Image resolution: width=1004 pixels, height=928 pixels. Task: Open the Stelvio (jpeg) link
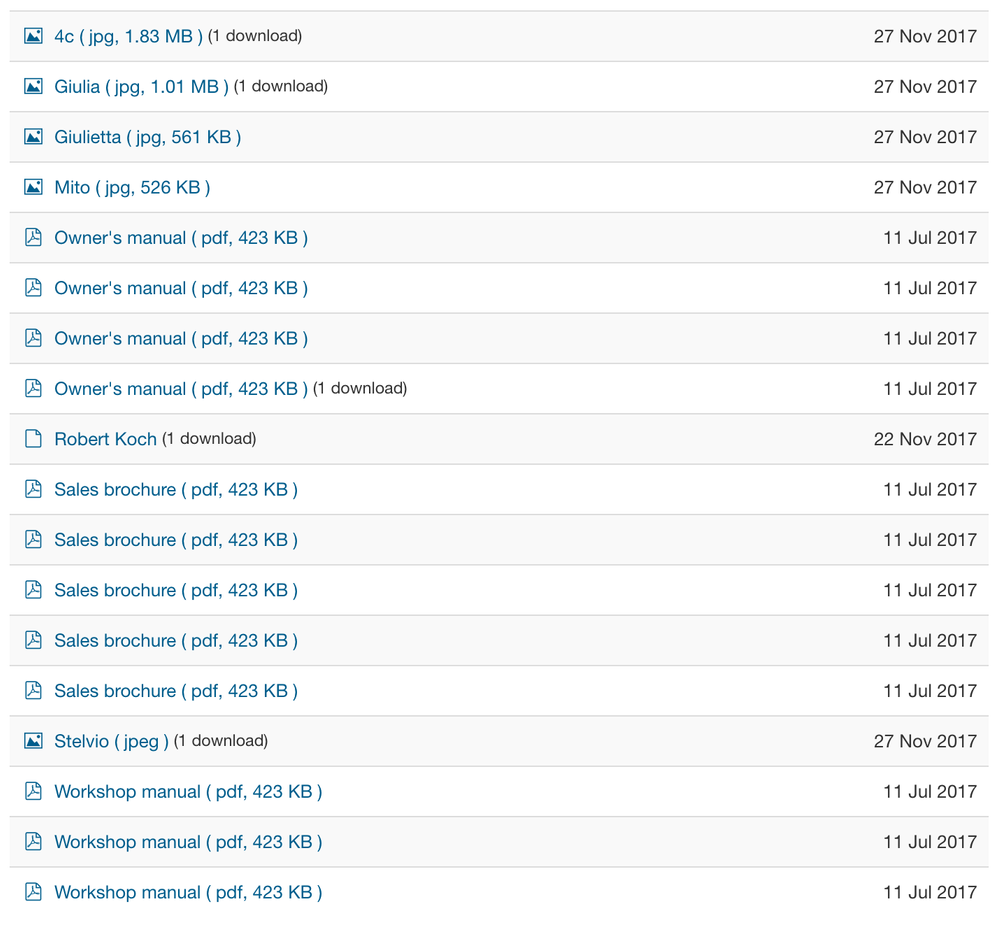coord(111,741)
